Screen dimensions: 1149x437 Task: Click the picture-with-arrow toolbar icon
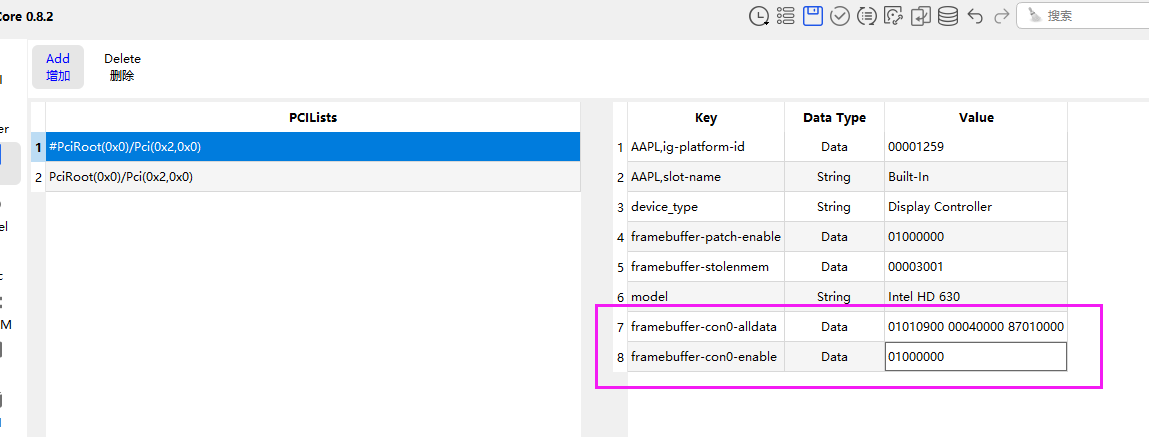coord(894,15)
